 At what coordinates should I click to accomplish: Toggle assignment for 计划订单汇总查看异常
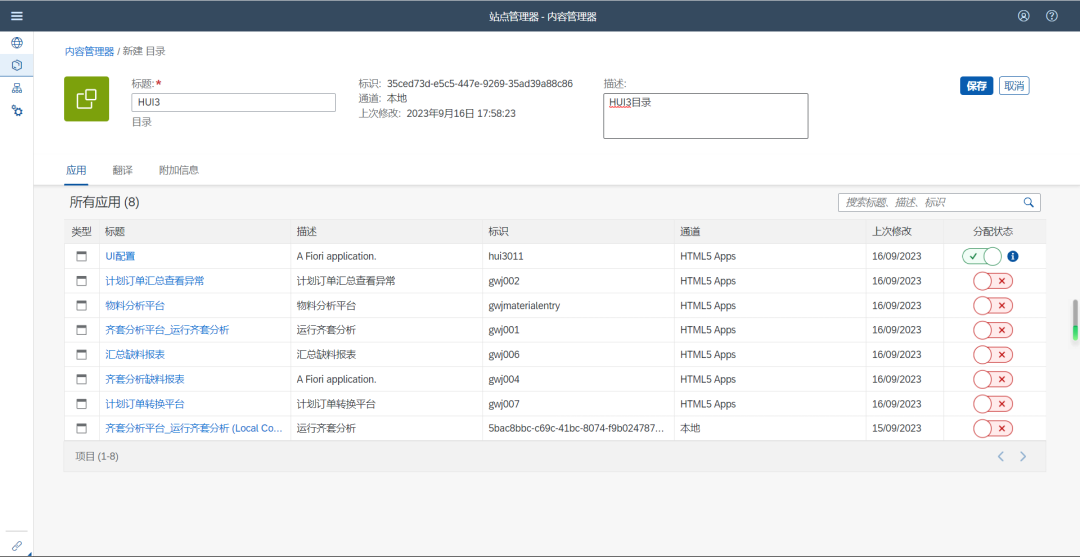click(x=993, y=281)
